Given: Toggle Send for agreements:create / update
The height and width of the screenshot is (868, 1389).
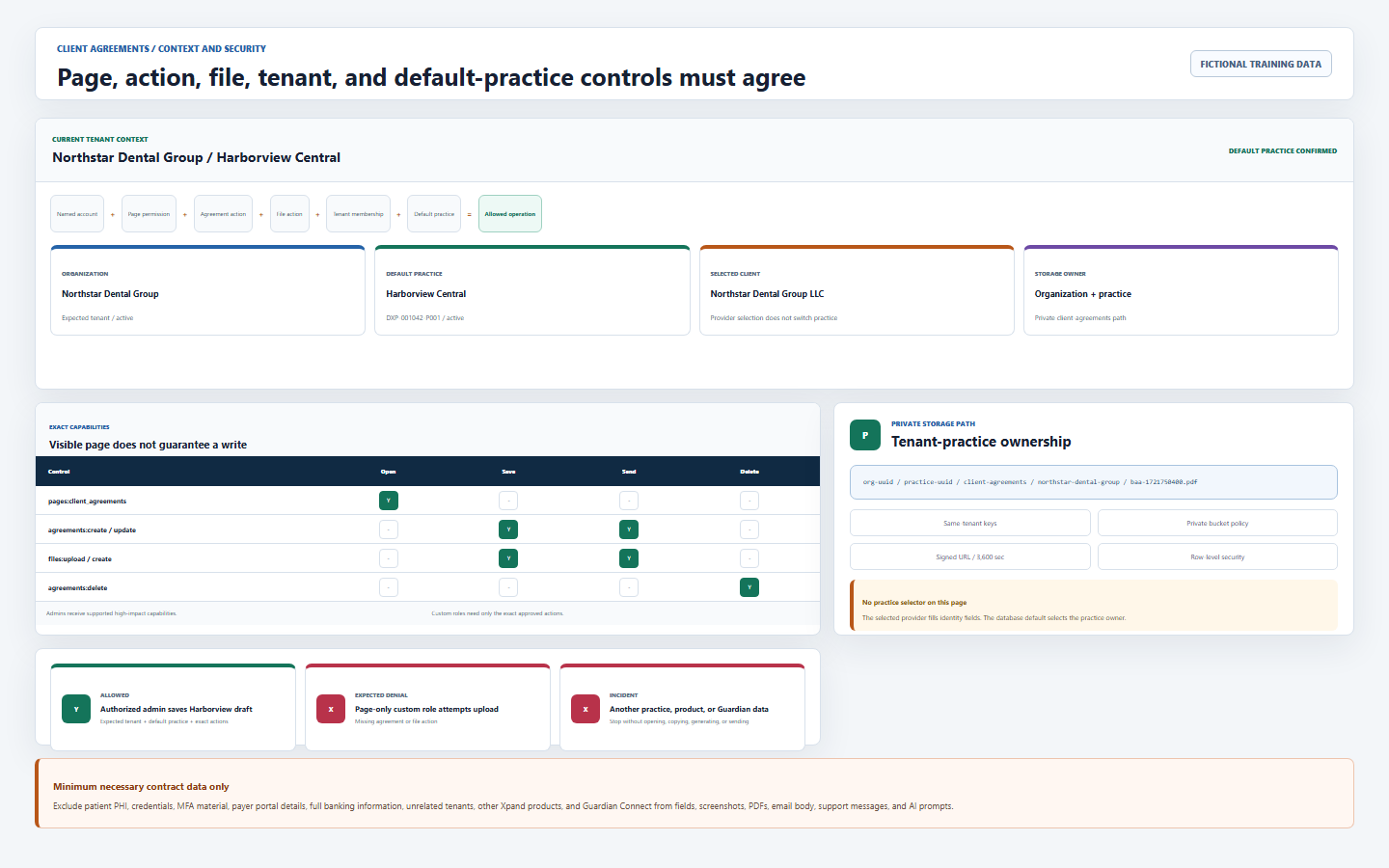Looking at the screenshot, I should pos(629,529).
